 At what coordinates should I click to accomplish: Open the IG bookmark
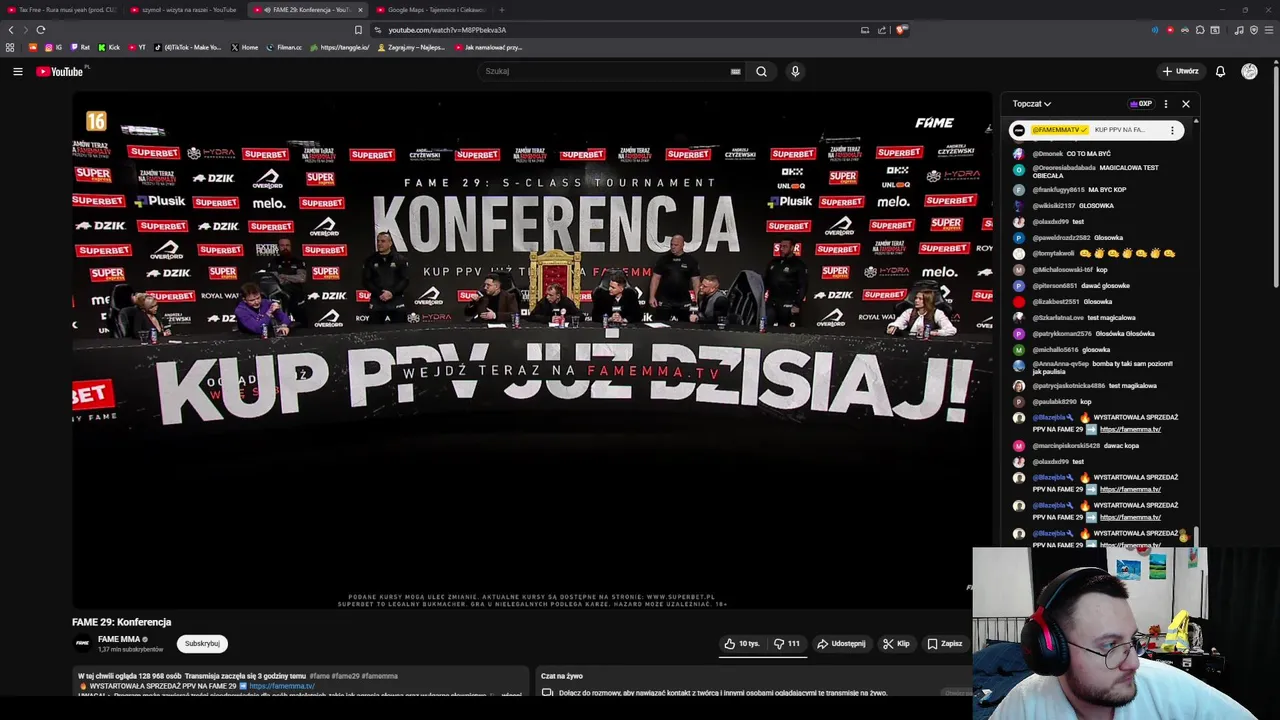(x=53, y=47)
